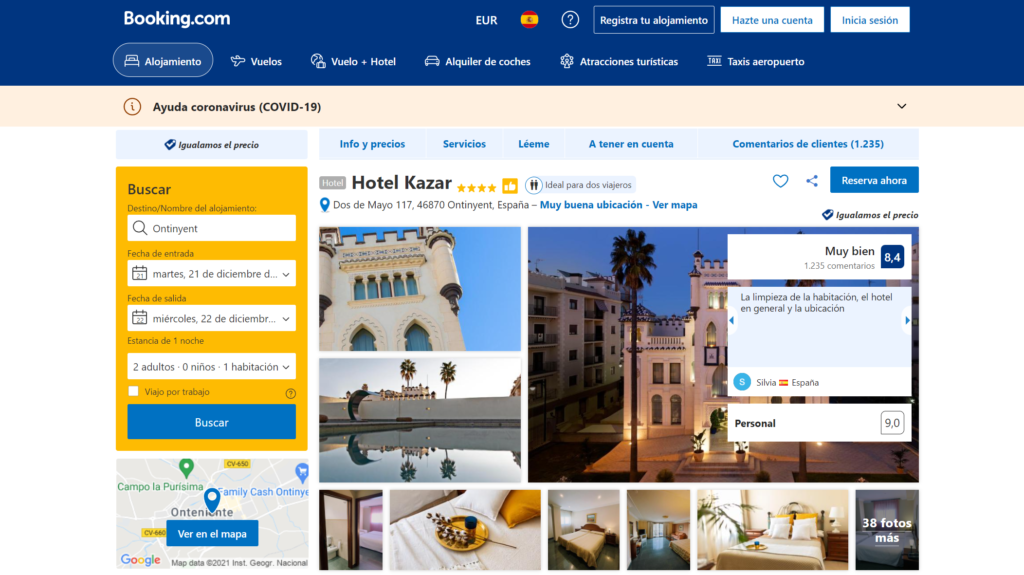
Task: Click the hotel star rating icons
Action: (x=476, y=188)
